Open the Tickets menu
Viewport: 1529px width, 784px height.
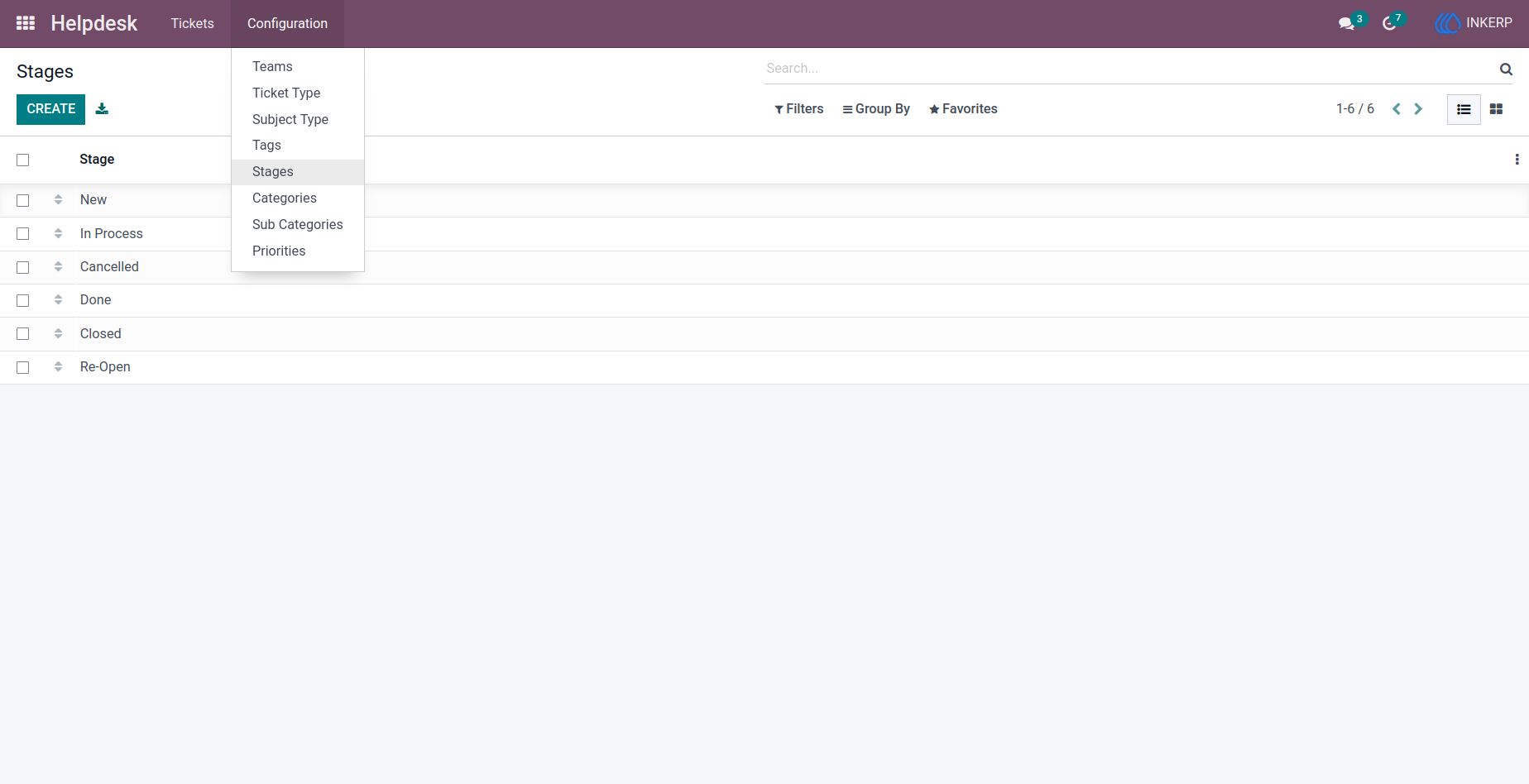193,23
